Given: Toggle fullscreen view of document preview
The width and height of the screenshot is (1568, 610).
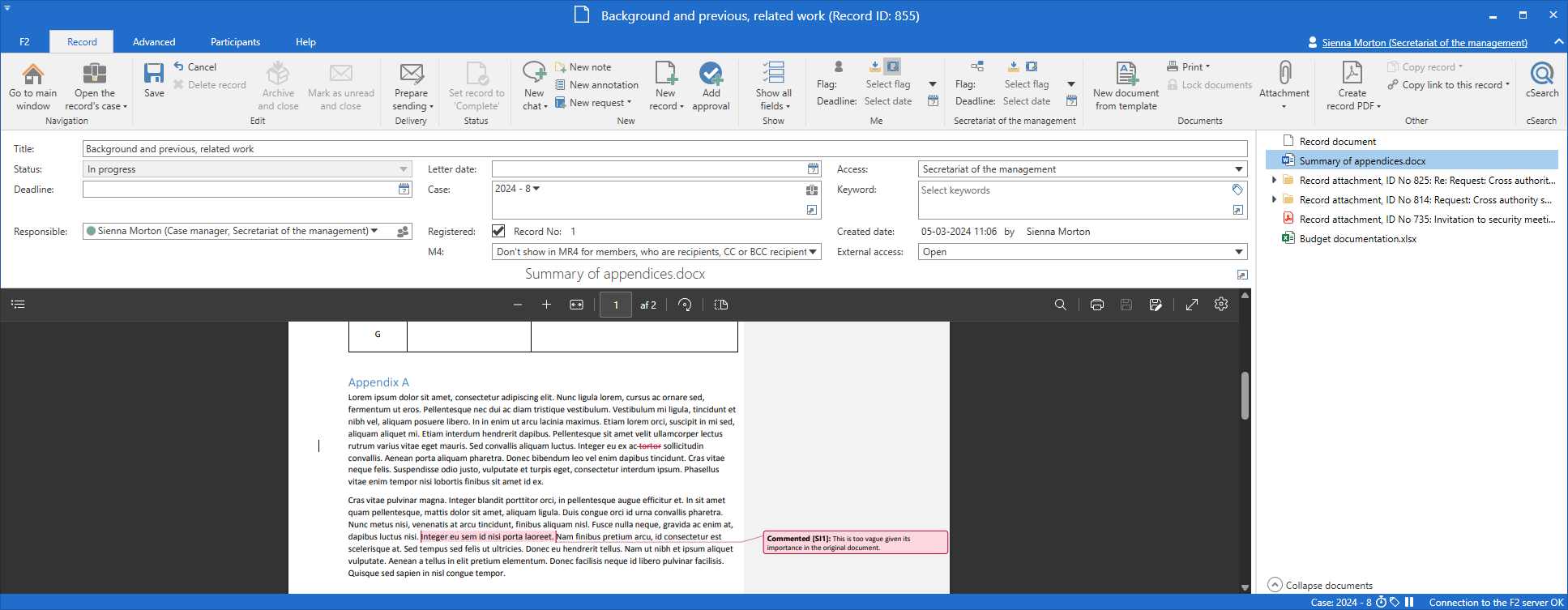Looking at the screenshot, I should [1191, 305].
